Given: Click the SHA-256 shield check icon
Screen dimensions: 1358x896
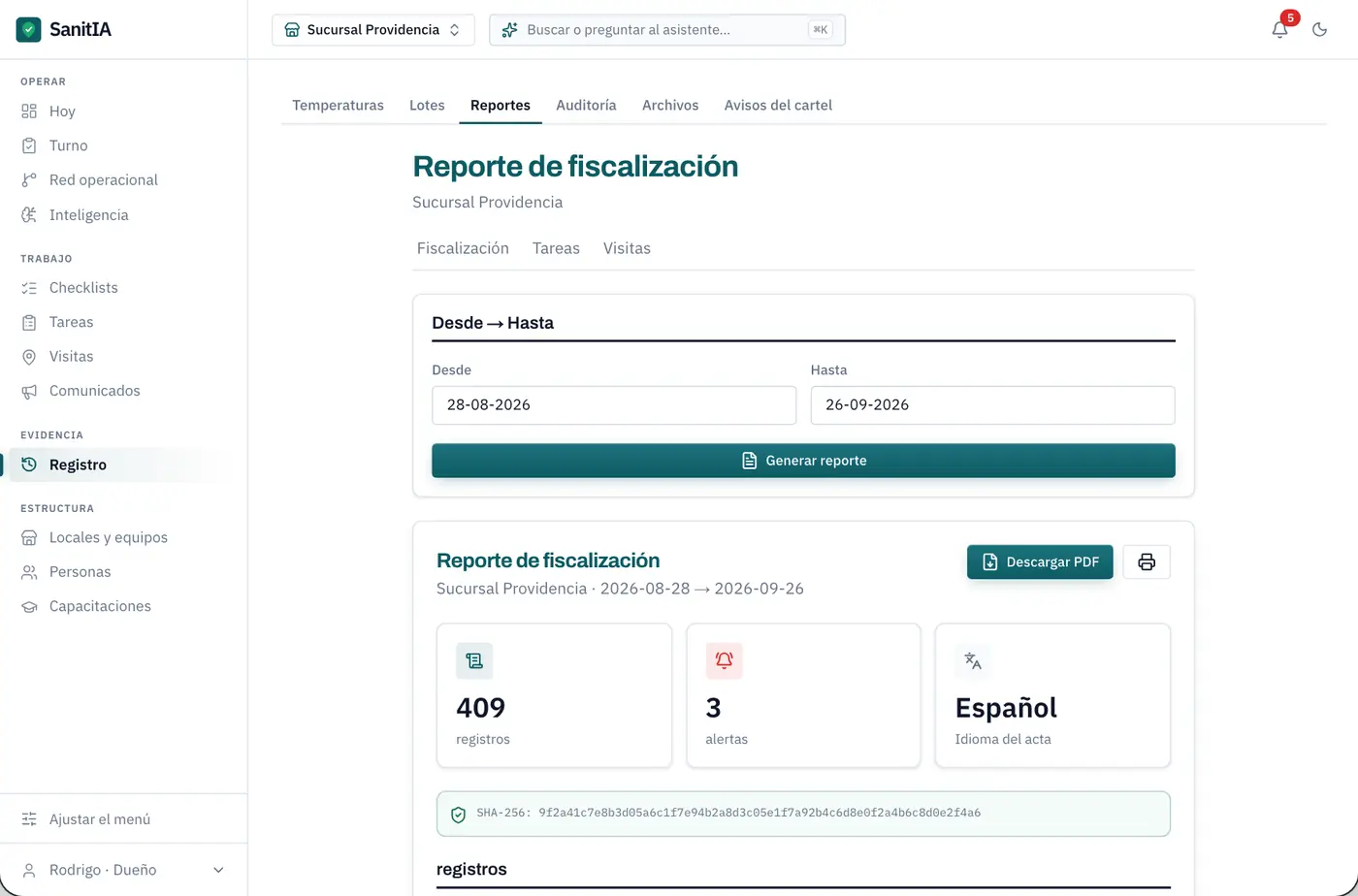Looking at the screenshot, I should tap(459, 815).
